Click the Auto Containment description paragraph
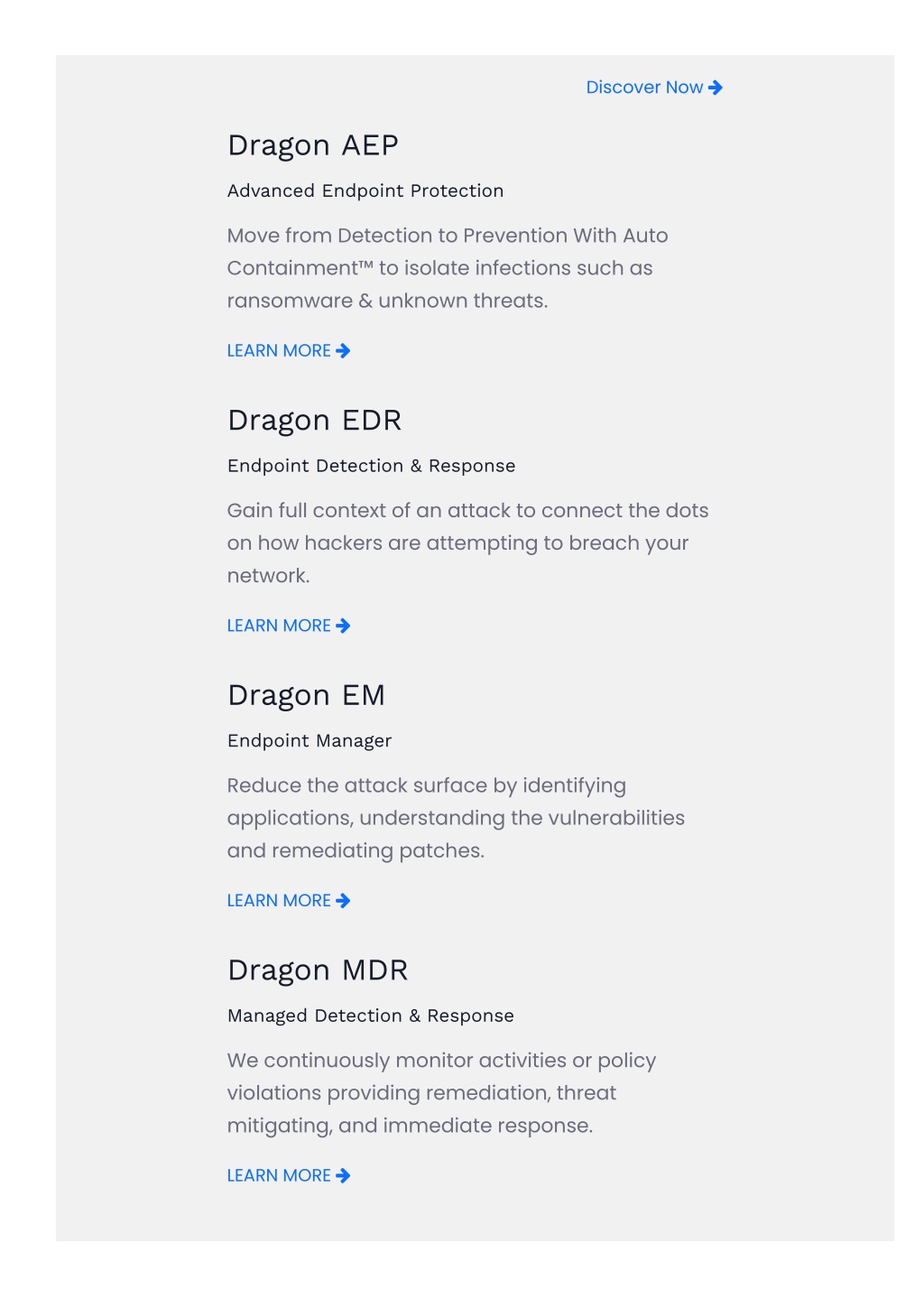924x1308 pixels. coord(448,268)
